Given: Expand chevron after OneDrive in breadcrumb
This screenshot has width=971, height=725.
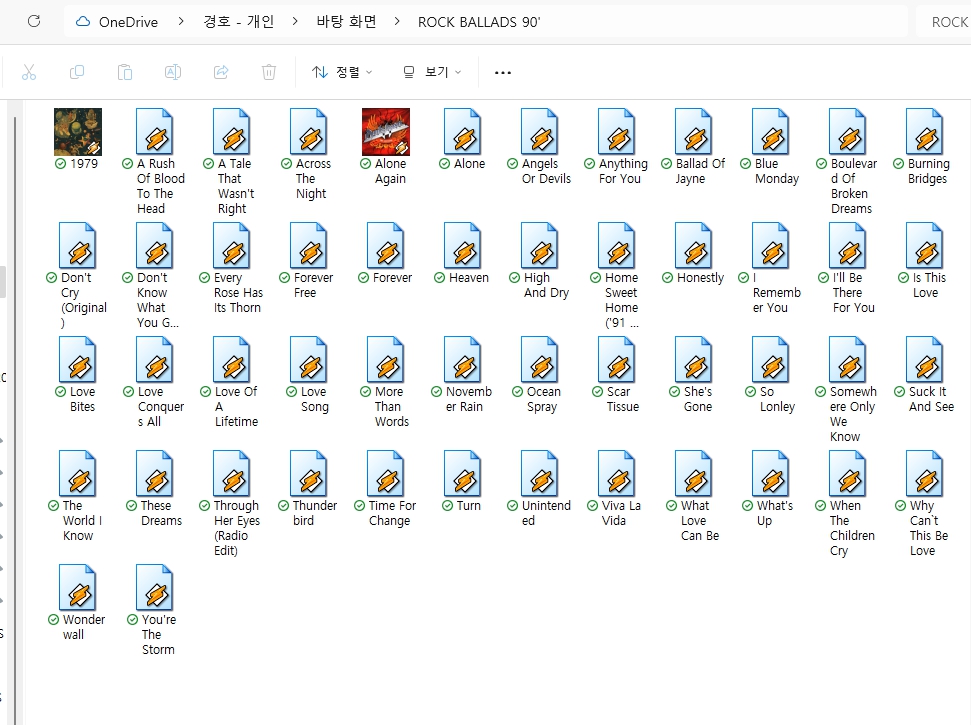Looking at the screenshot, I should (x=181, y=21).
